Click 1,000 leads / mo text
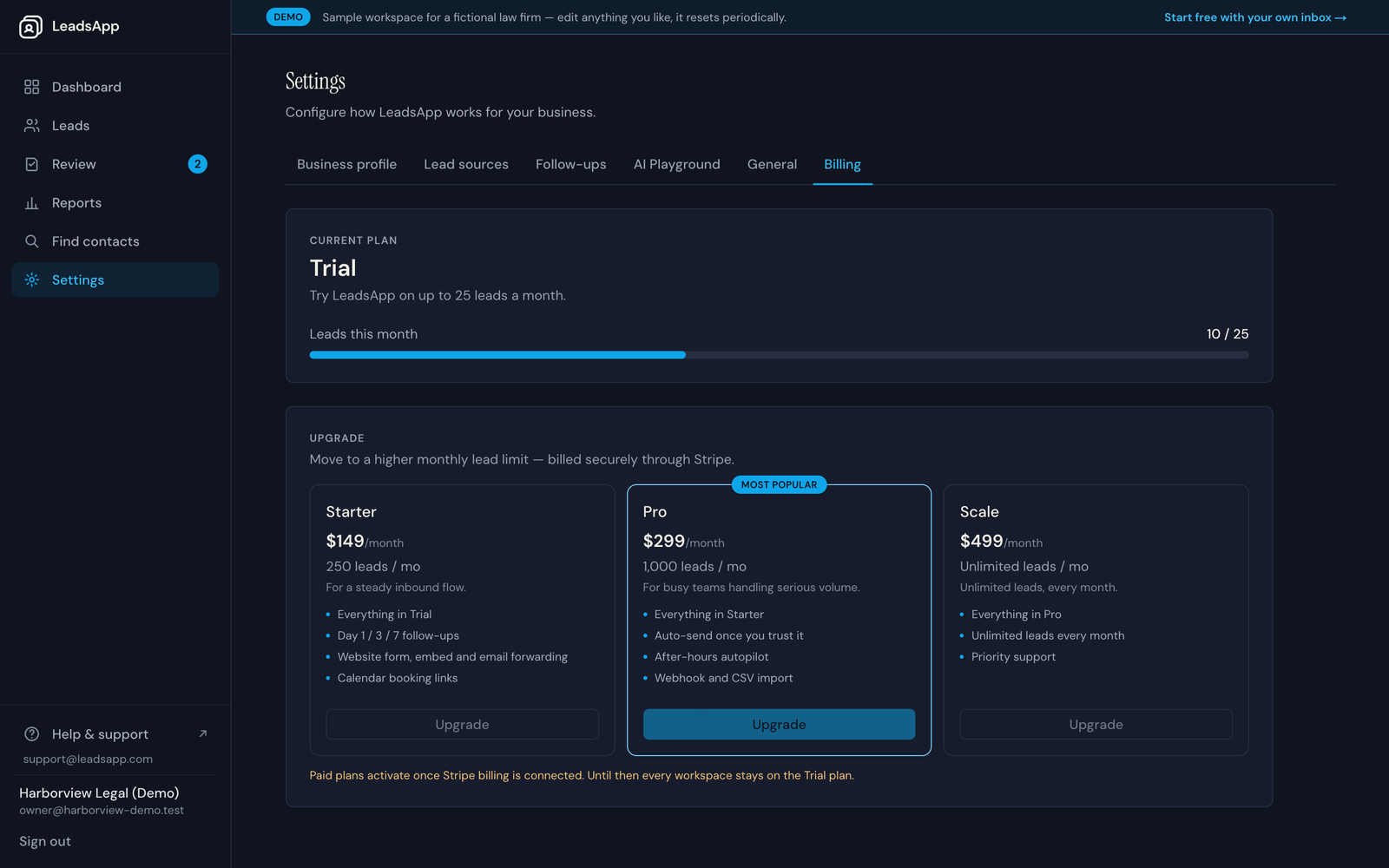Screen dimensions: 1389x868 click(694, 567)
